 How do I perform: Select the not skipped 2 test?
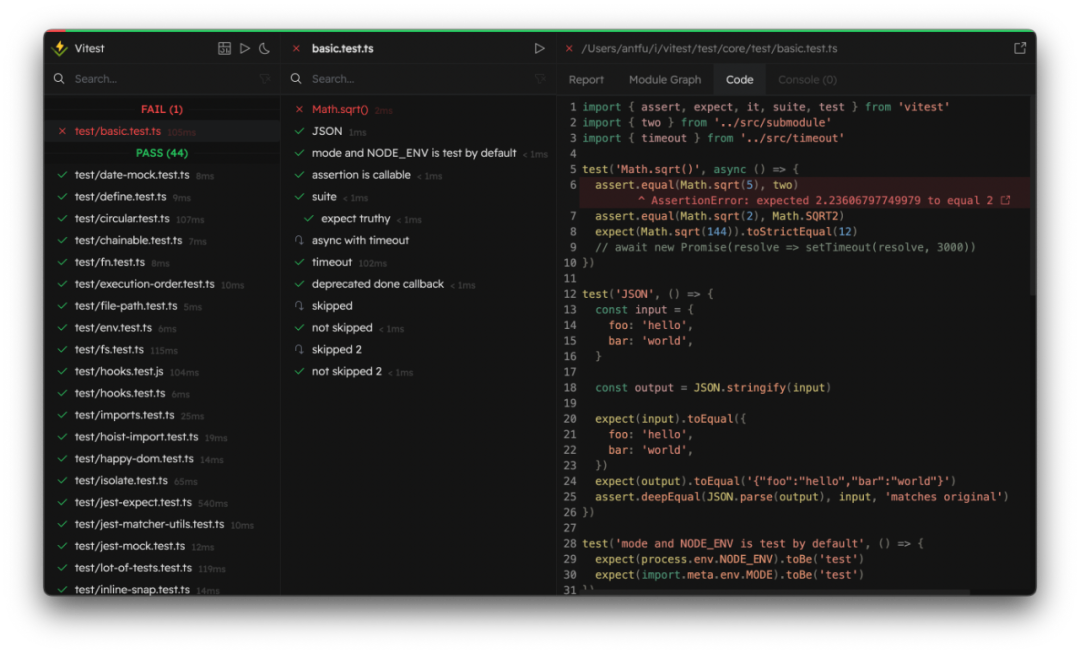point(419,371)
